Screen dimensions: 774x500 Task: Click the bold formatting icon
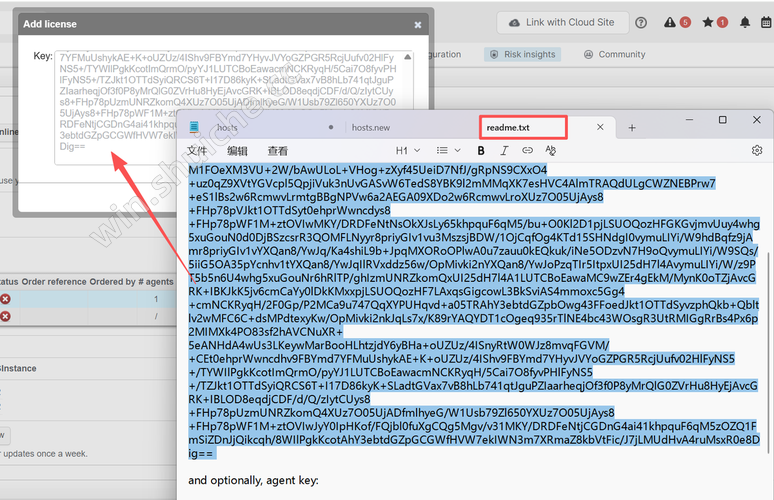[x=480, y=151]
